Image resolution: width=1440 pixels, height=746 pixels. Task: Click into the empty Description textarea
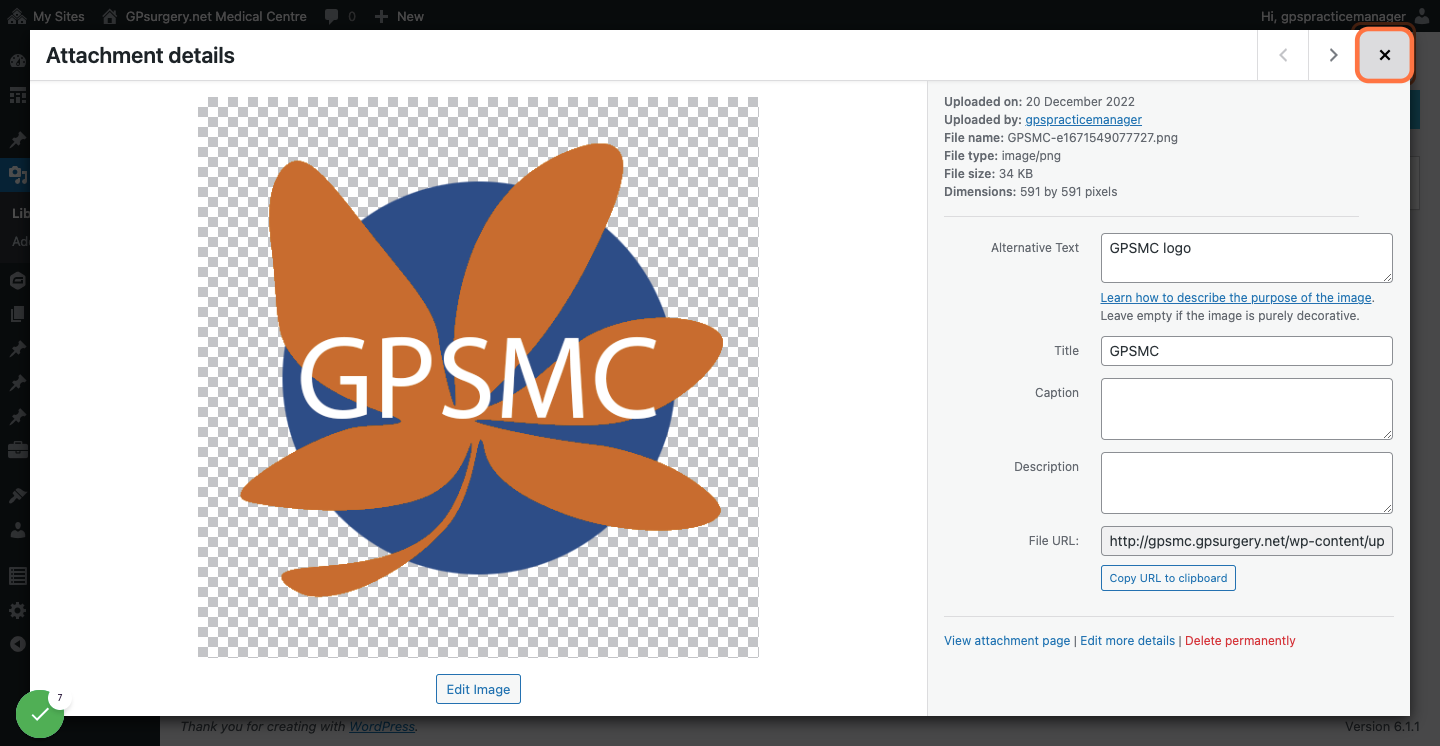[1246, 483]
